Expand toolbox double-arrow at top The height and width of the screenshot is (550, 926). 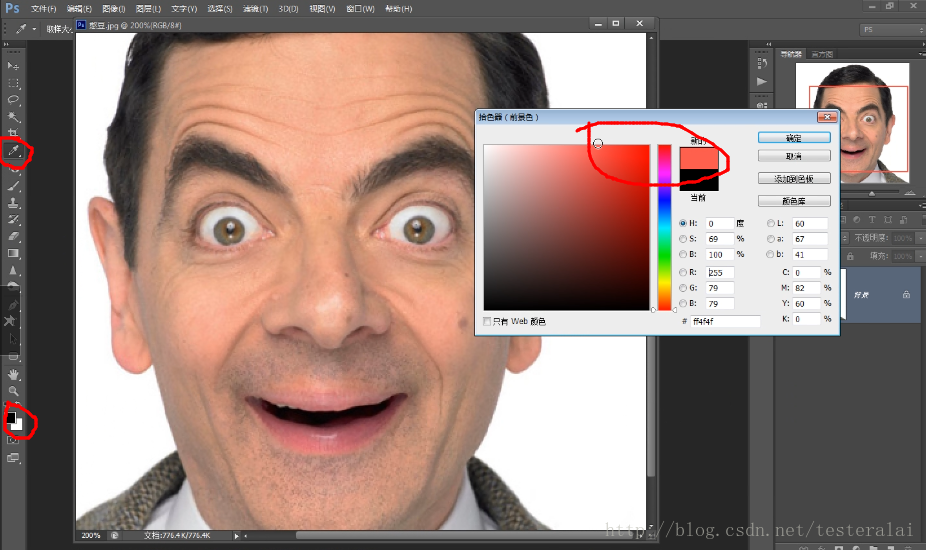(6, 44)
